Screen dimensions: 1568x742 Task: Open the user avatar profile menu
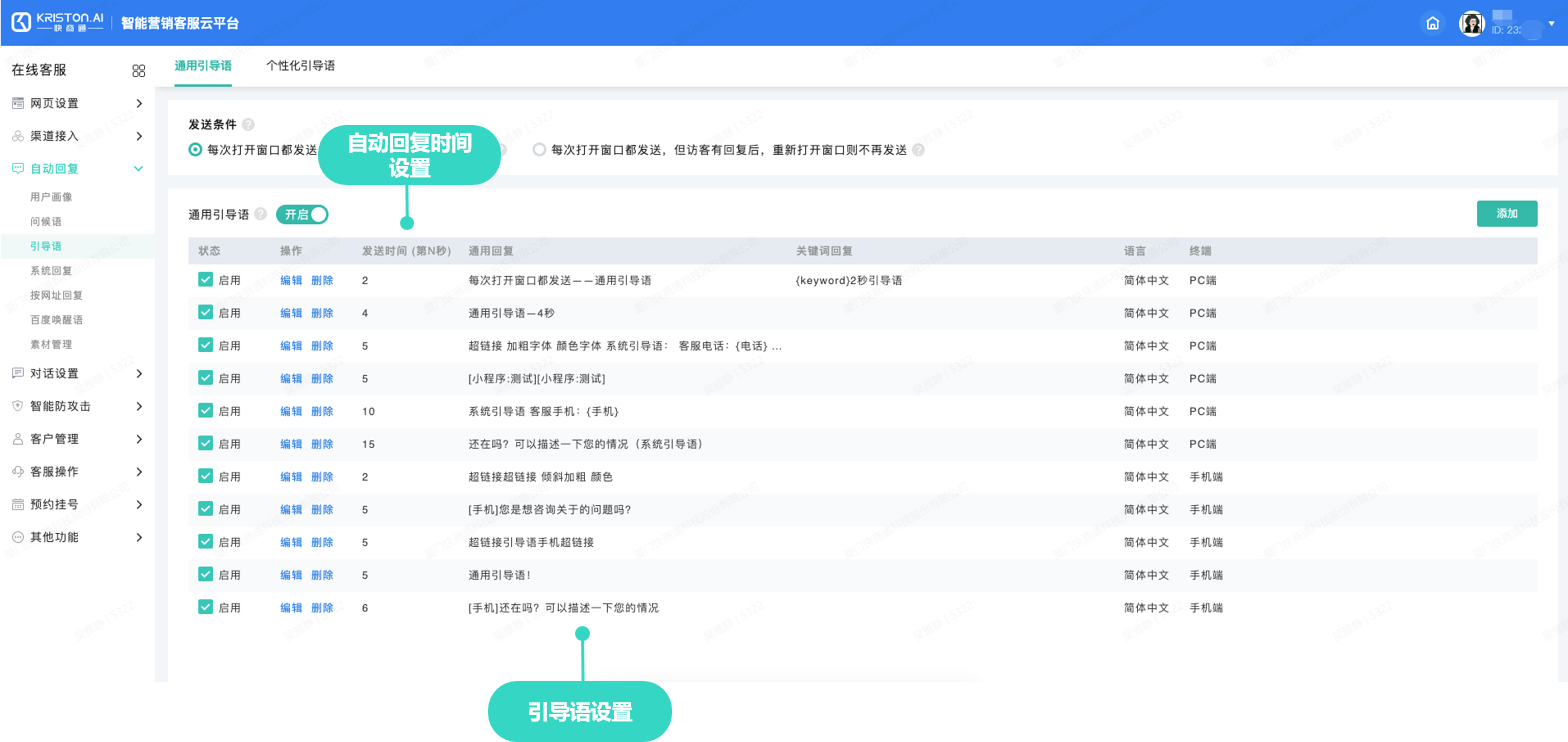pos(1472,23)
